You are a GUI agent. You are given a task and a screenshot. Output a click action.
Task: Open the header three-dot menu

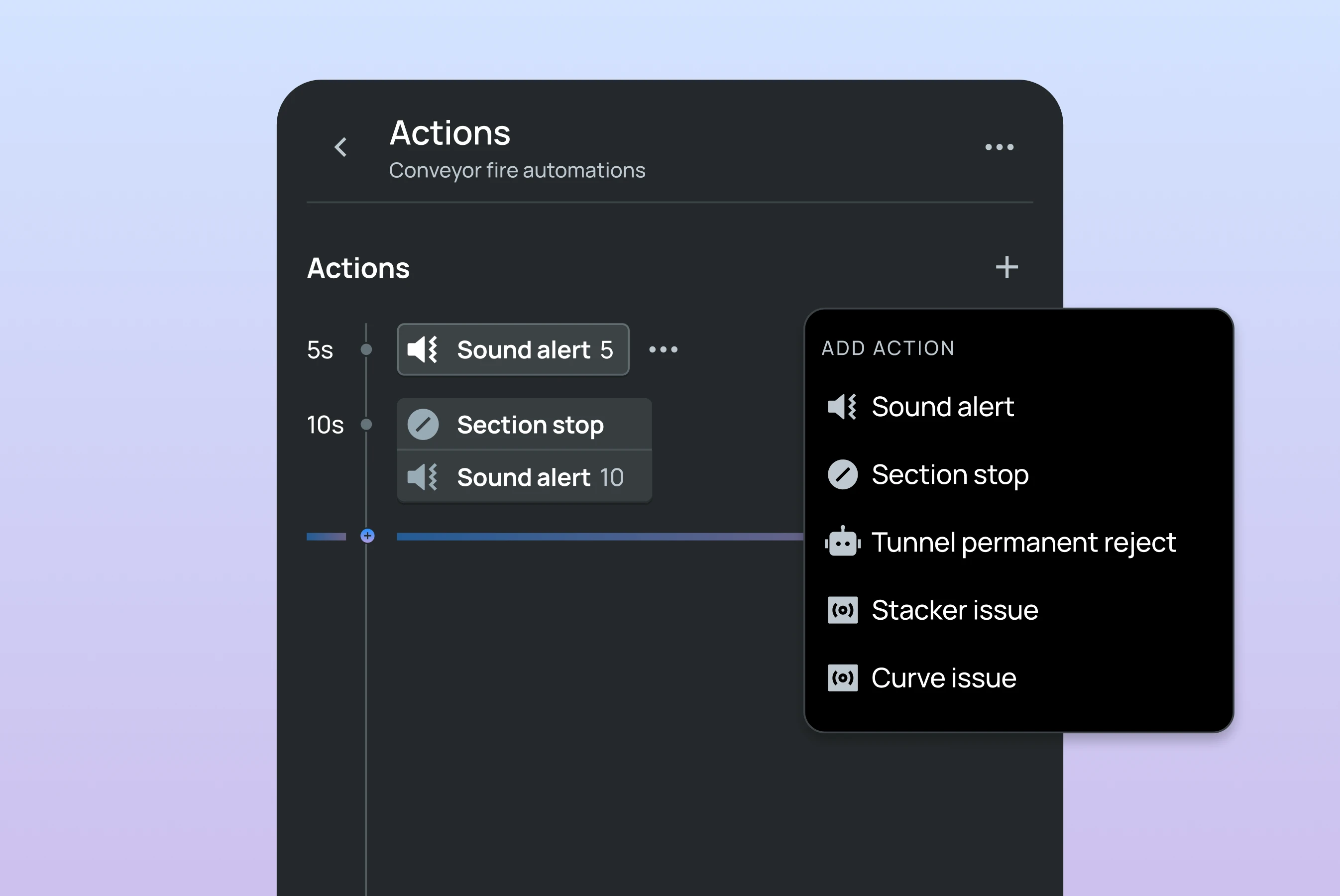(999, 147)
